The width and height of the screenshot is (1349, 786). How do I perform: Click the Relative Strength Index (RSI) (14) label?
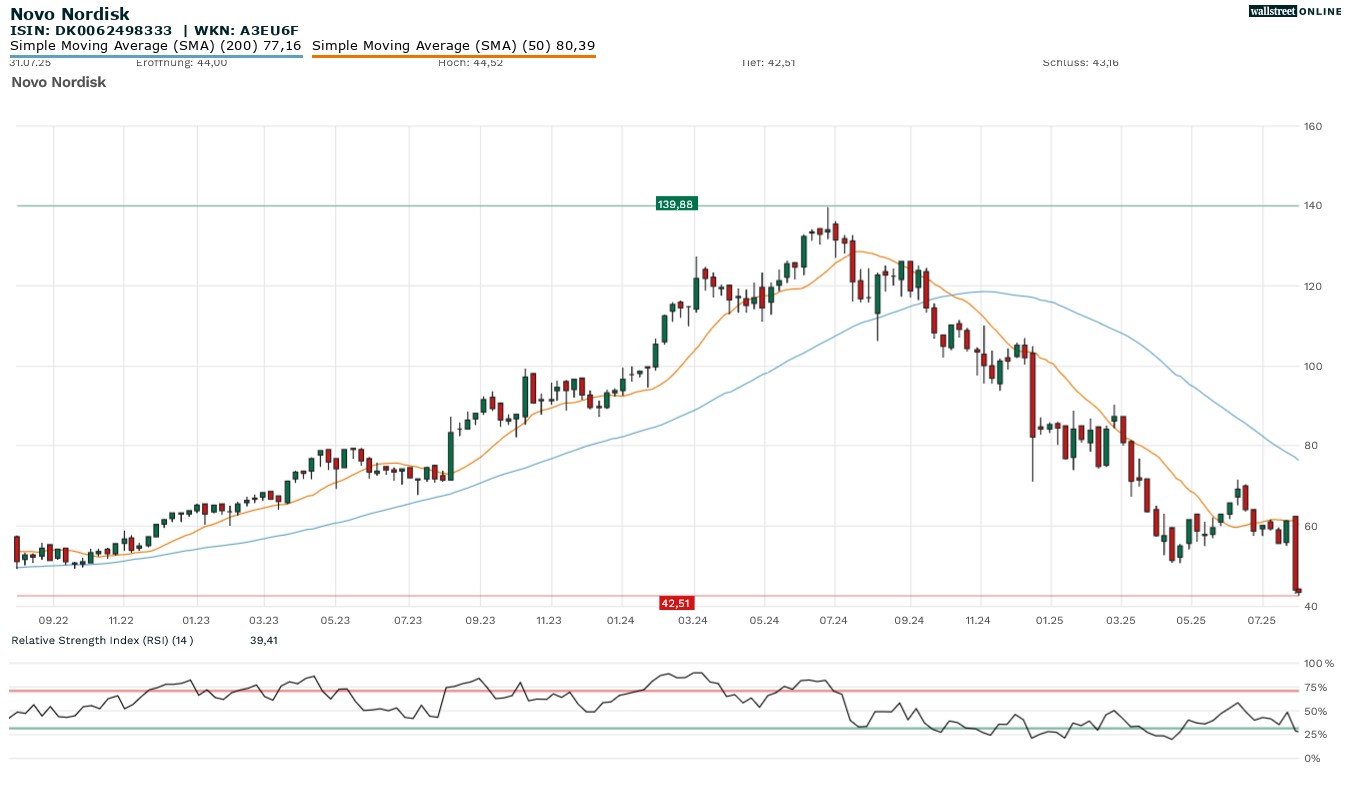[102, 640]
